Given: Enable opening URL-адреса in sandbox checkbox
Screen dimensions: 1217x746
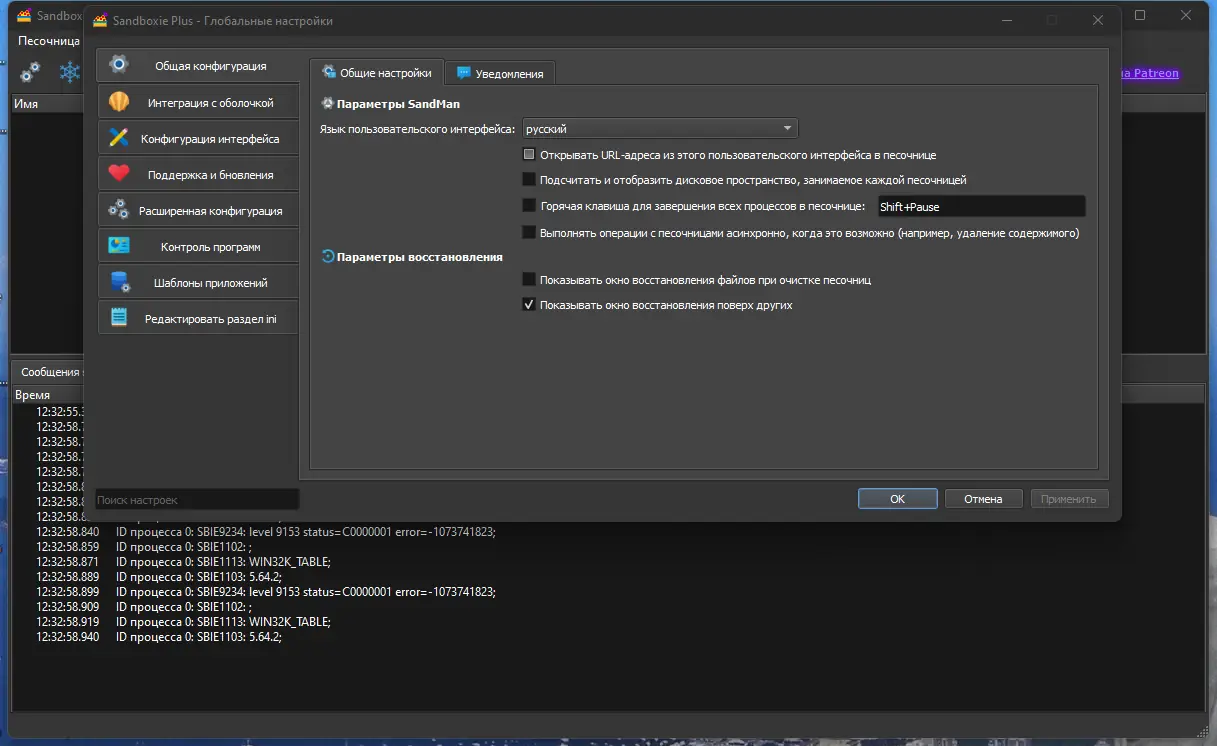Looking at the screenshot, I should click(529, 155).
